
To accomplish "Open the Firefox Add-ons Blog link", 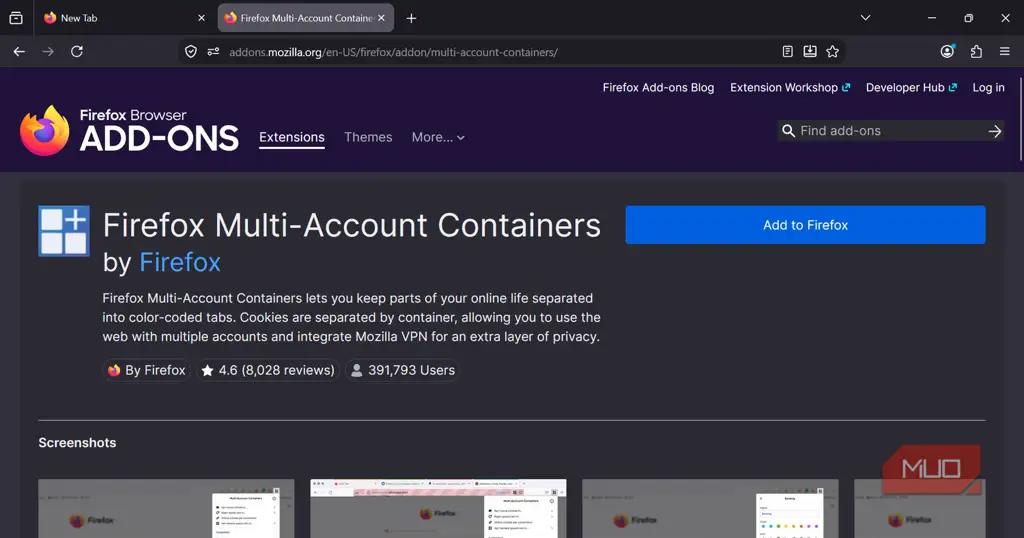I will (658, 87).
